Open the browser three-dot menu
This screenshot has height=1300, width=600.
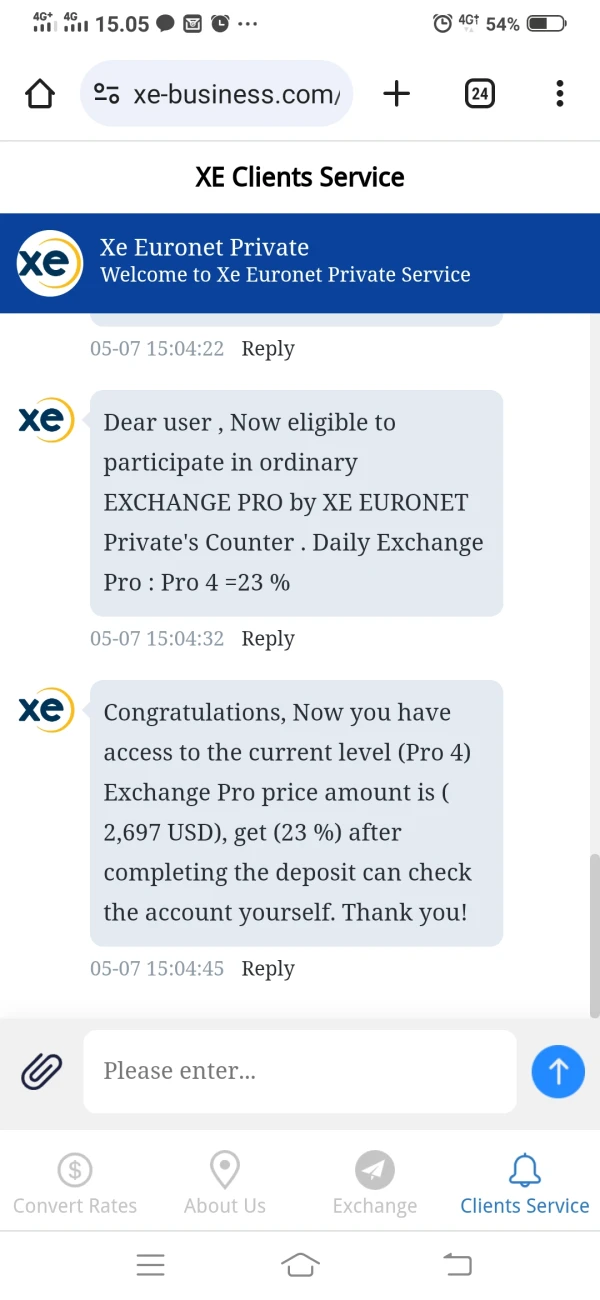(x=559, y=94)
